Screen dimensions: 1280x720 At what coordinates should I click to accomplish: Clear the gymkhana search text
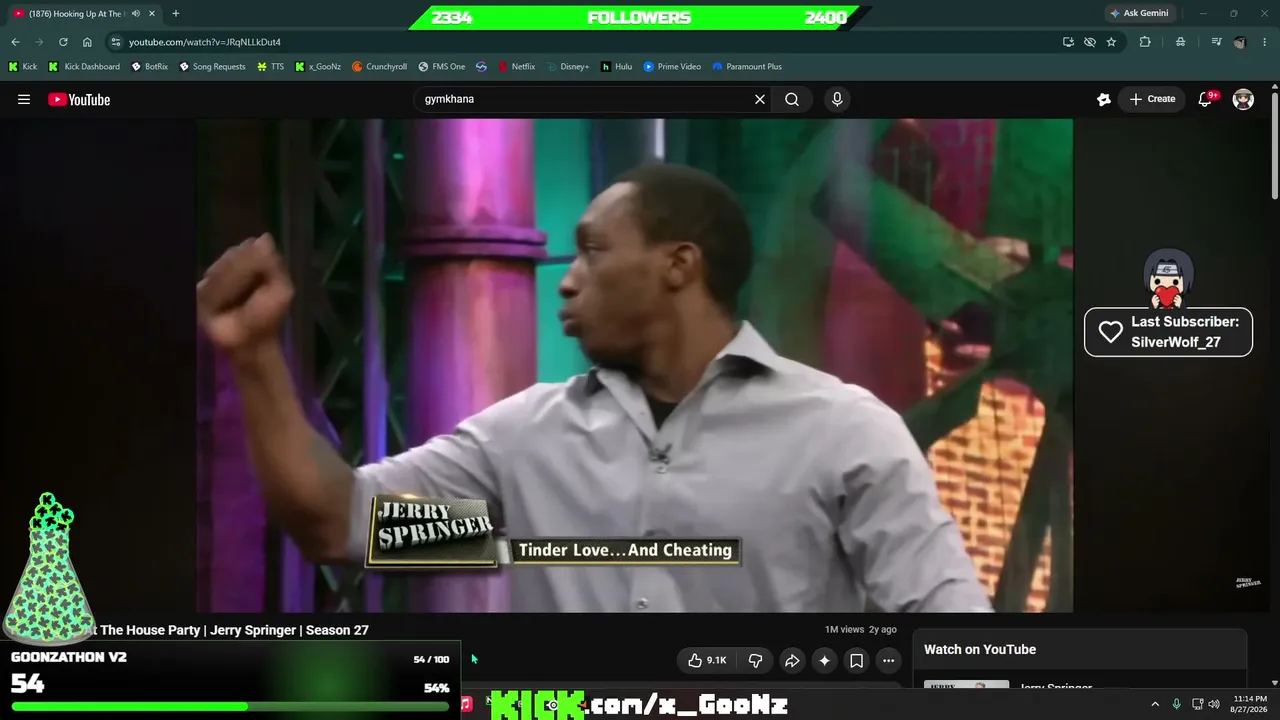pos(760,99)
